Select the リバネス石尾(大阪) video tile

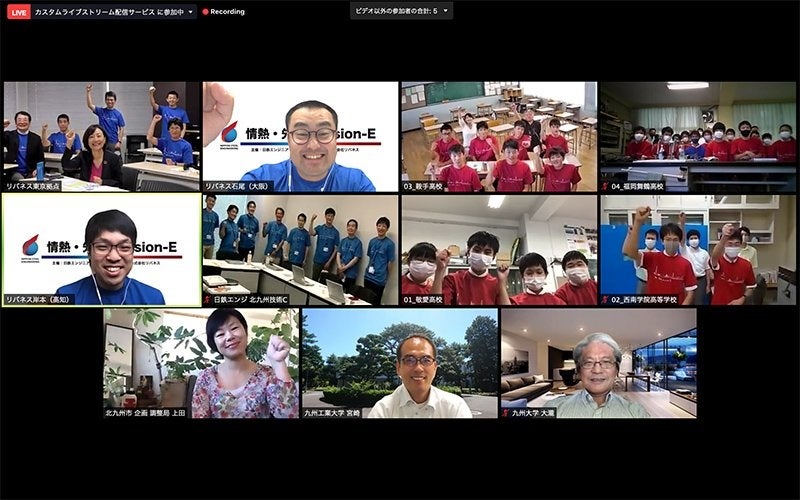[x=301, y=137]
